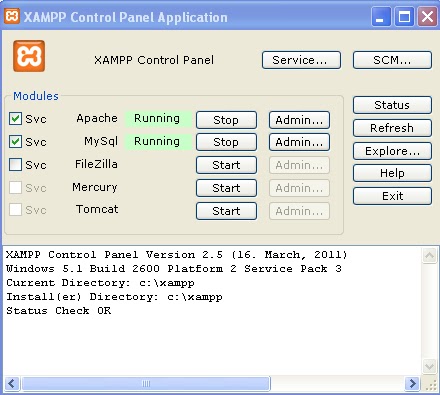The height and width of the screenshot is (395, 440).
Task: Click the Modules group label
Action: click(x=36, y=96)
